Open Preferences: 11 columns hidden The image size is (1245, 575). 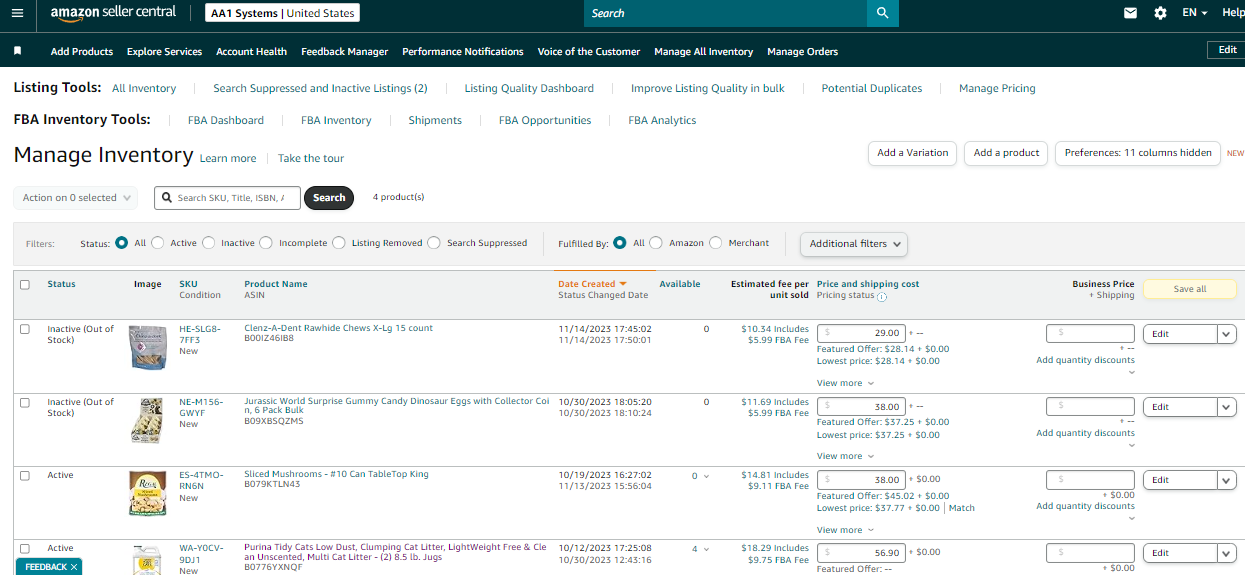[1138, 153]
